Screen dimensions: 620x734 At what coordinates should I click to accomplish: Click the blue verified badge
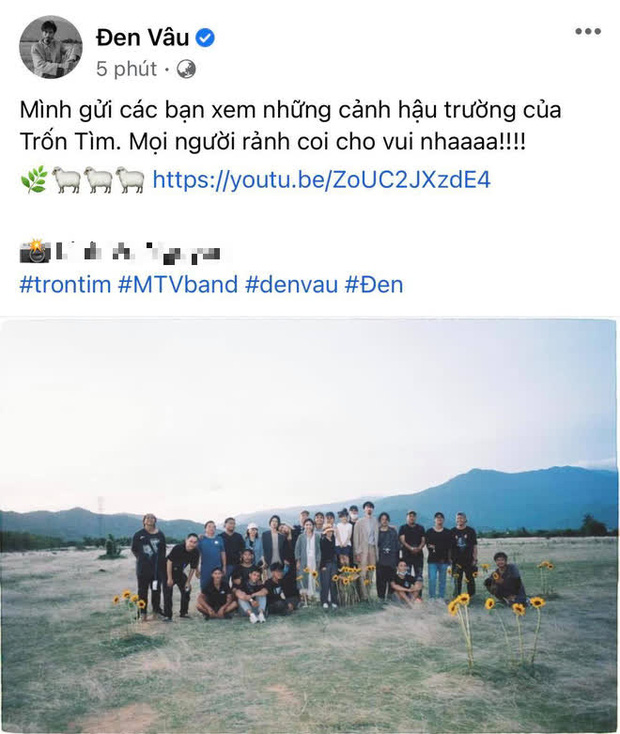pos(205,37)
